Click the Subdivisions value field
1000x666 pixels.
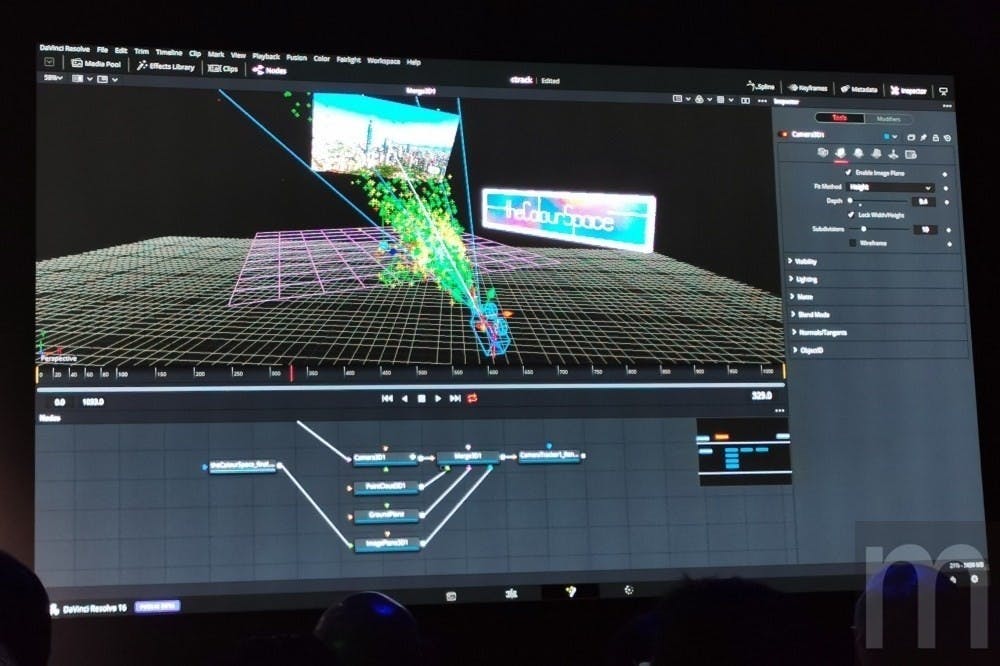(925, 230)
